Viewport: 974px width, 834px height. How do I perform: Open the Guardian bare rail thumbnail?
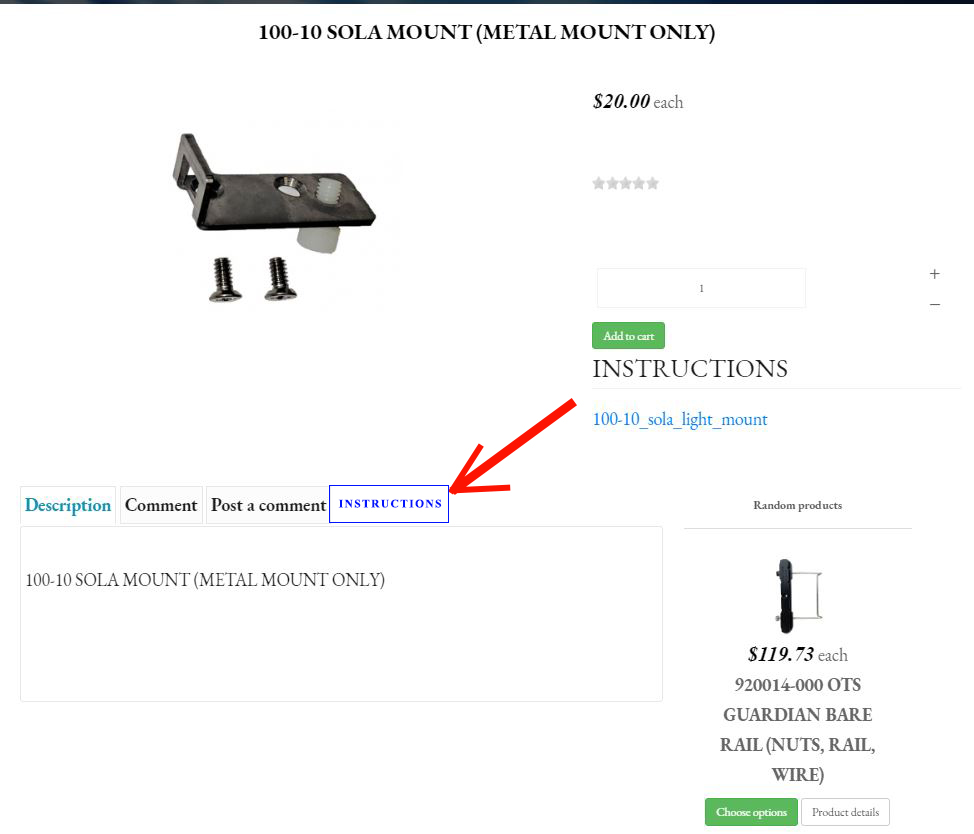point(798,596)
